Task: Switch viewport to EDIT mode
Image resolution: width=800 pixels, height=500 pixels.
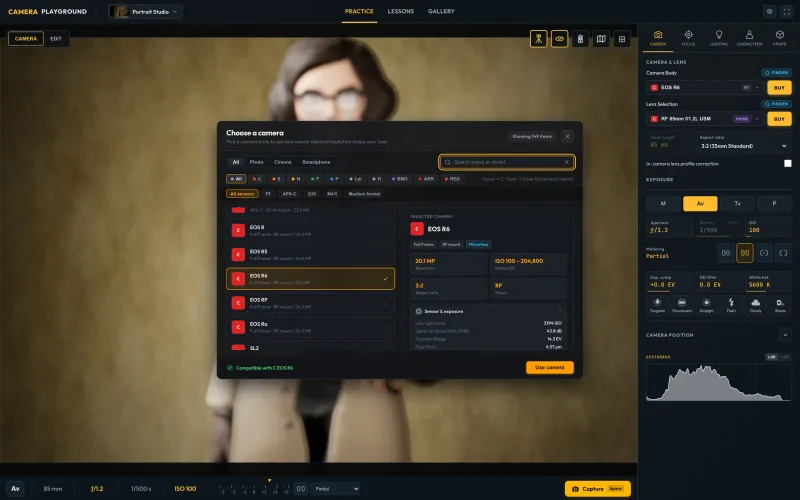Action: (56, 39)
